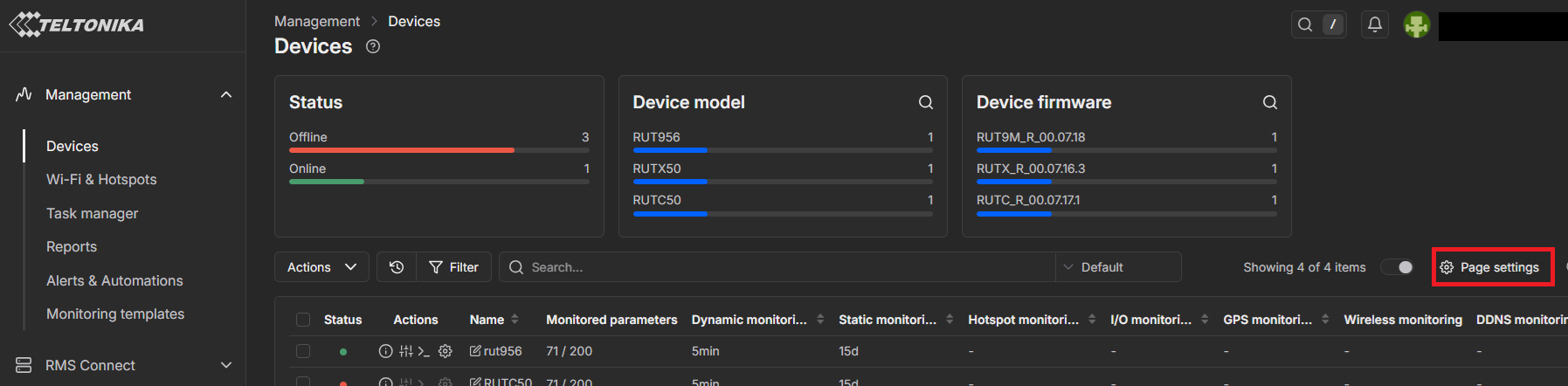Click the Device firmware search icon
1568x386 pixels.
tap(1269, 102)
